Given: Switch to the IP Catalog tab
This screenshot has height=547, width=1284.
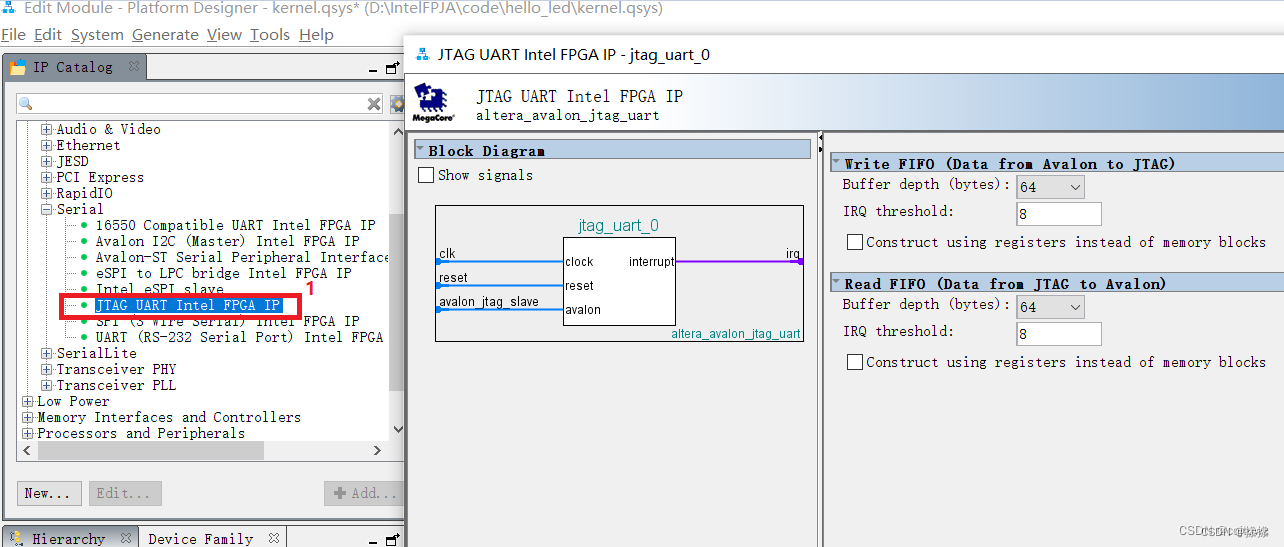Looking at the screenshot, I should (72, 67).
